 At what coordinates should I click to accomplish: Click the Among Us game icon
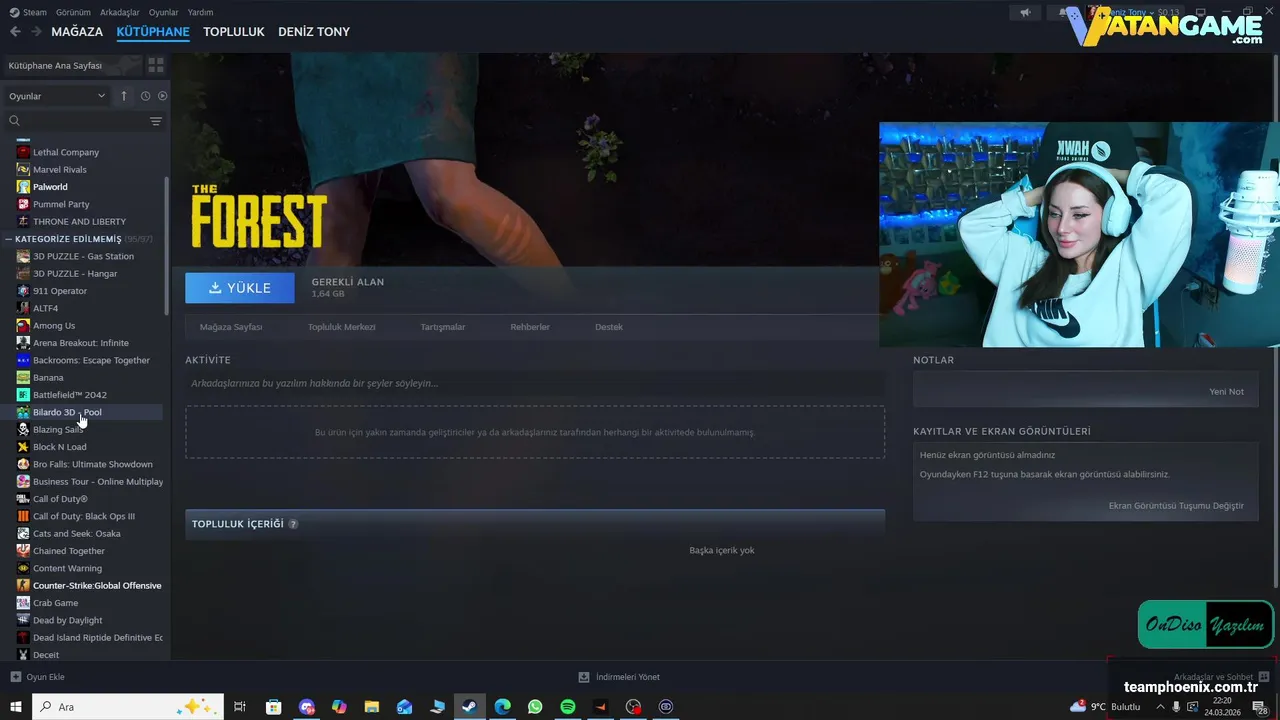(23, 325)
